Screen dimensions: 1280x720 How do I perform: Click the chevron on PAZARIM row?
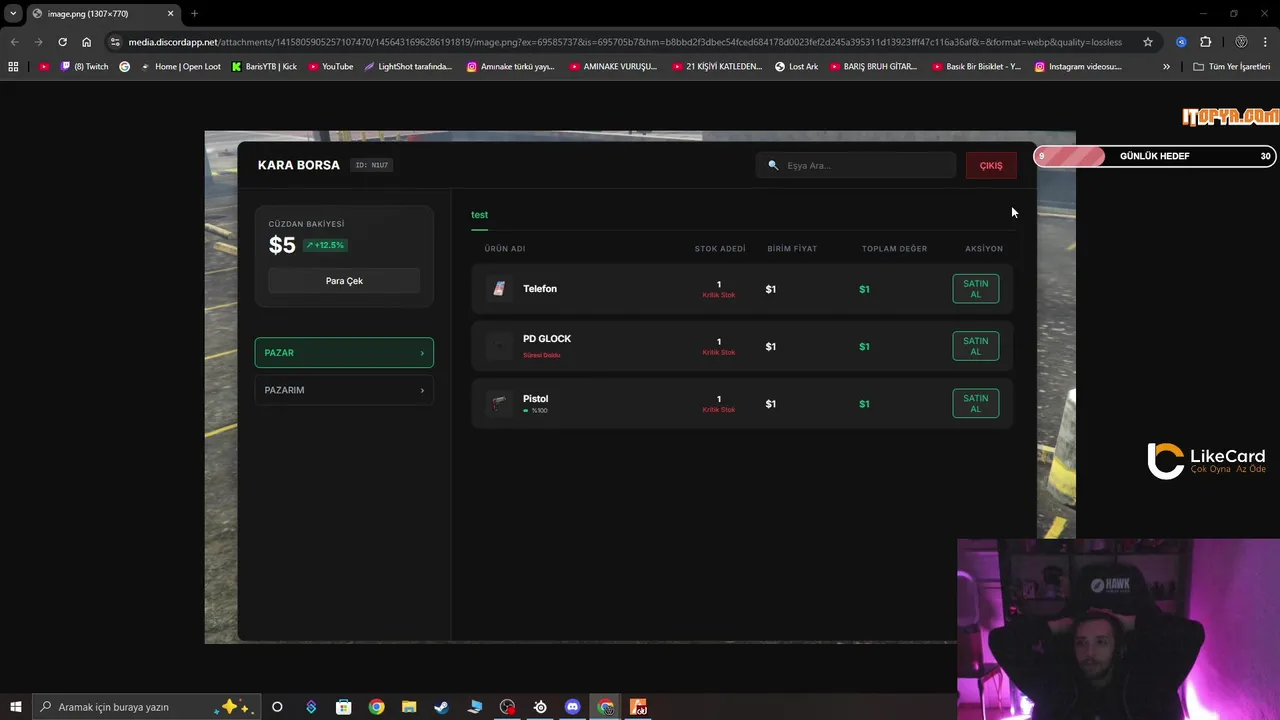point(422,390)
